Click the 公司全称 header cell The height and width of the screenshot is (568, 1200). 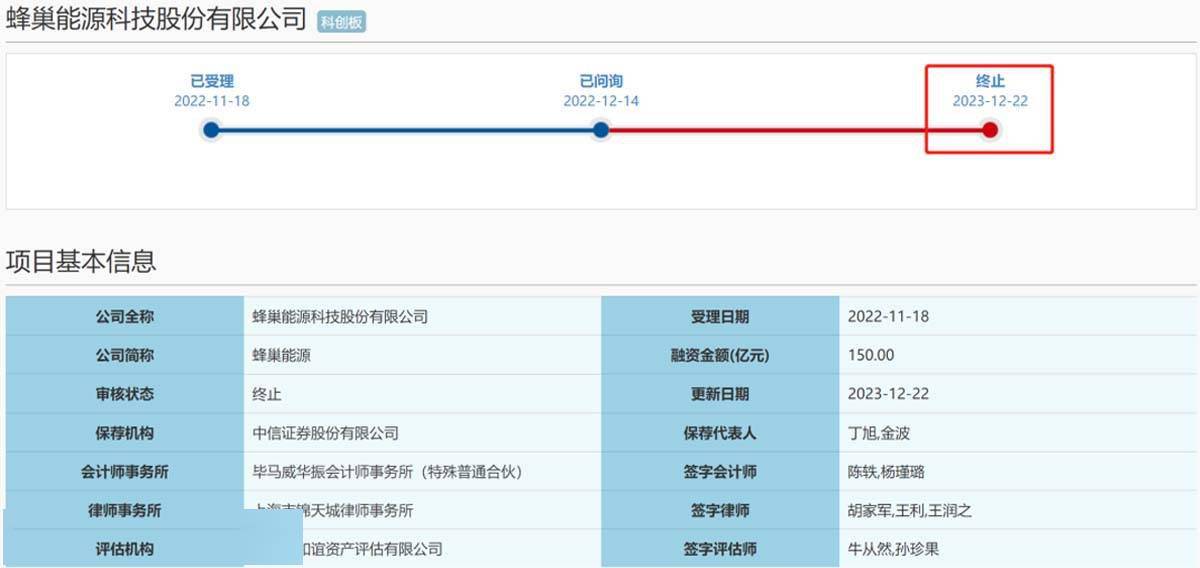pos(125,316)
